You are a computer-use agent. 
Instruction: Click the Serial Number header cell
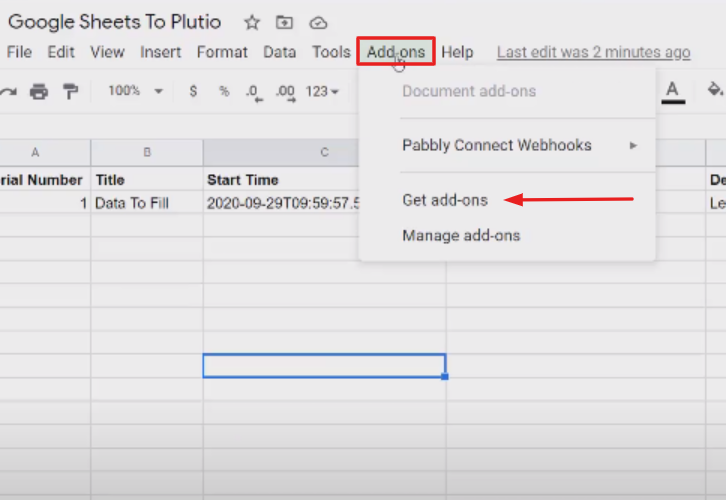point(45,180)
